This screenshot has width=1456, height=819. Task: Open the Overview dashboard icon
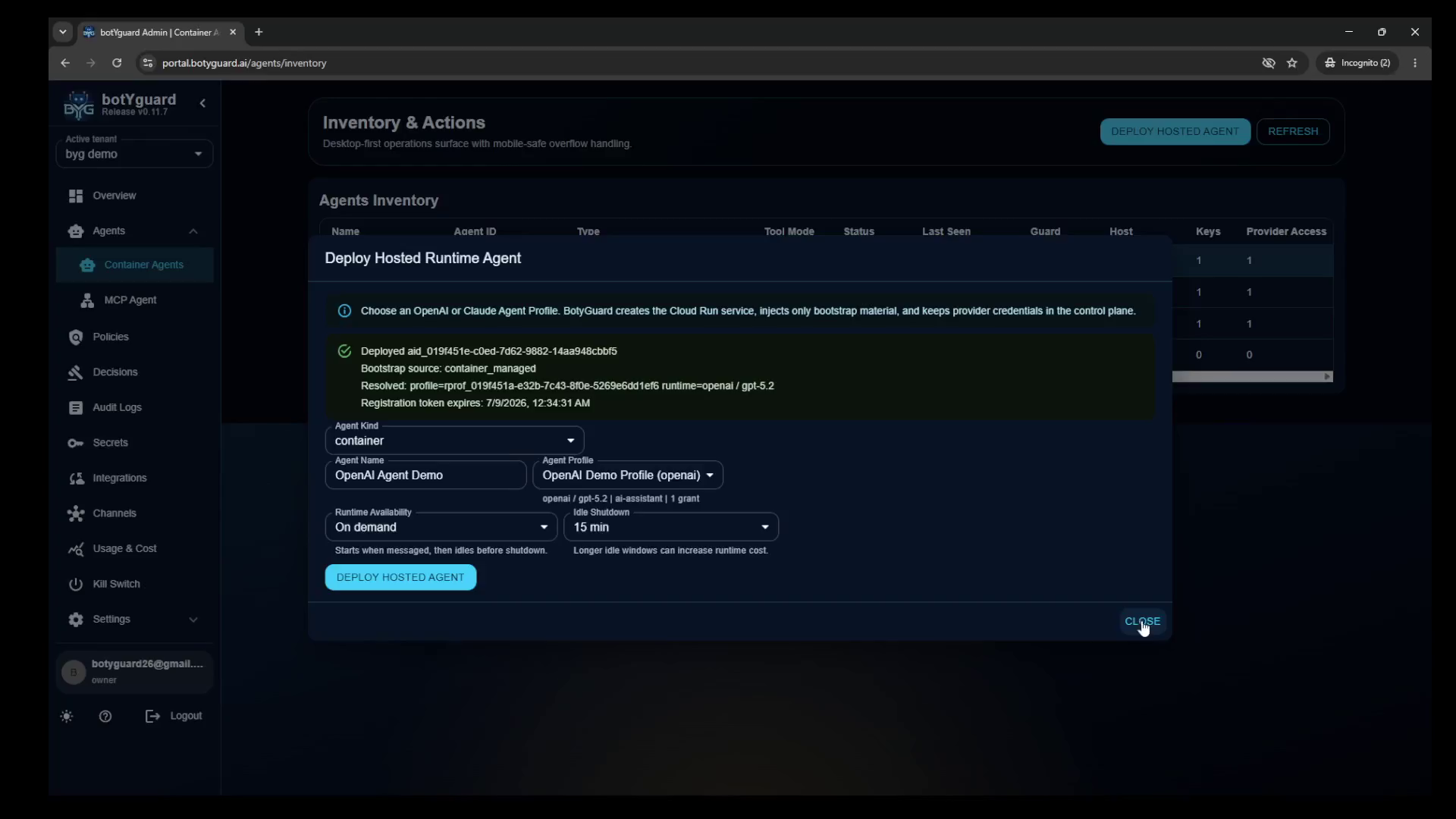(x=76, y=196)
